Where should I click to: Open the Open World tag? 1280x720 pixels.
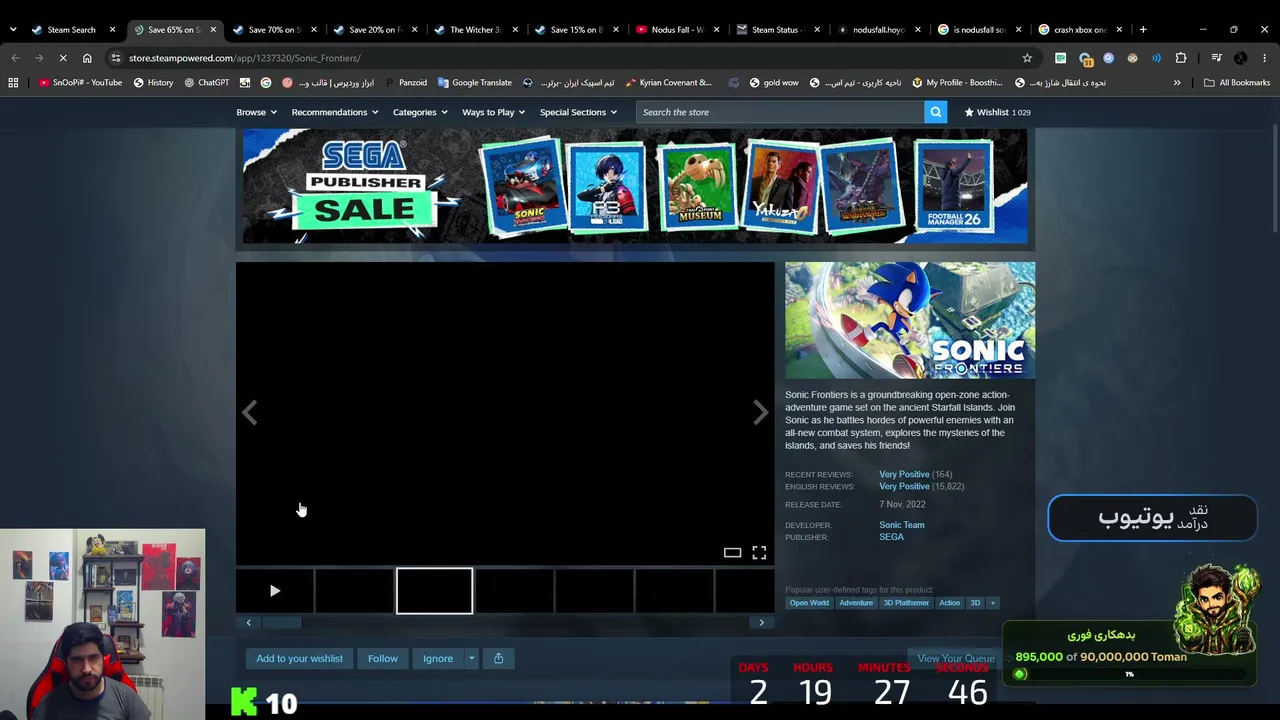click(x=809, y=603)
